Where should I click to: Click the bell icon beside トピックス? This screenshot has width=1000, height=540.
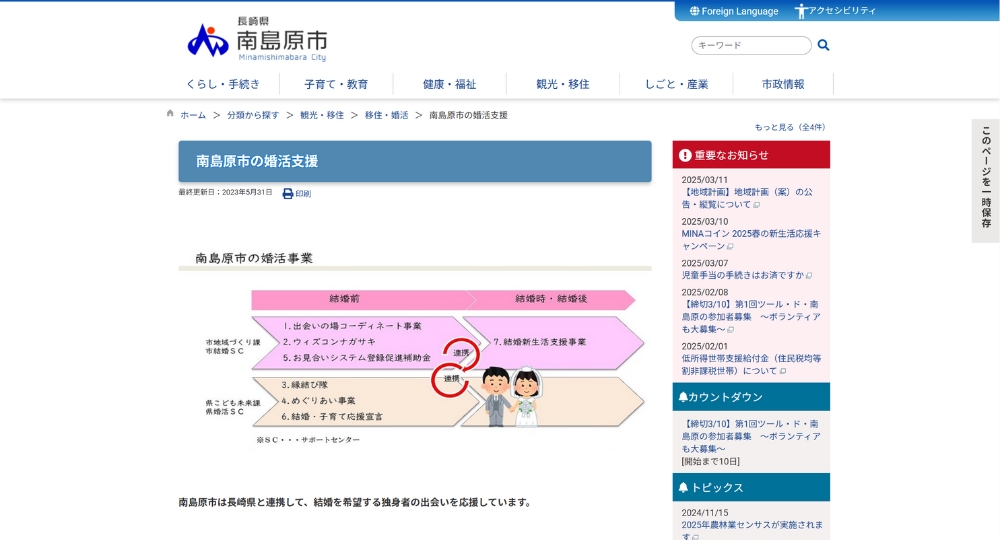point(683,488)
